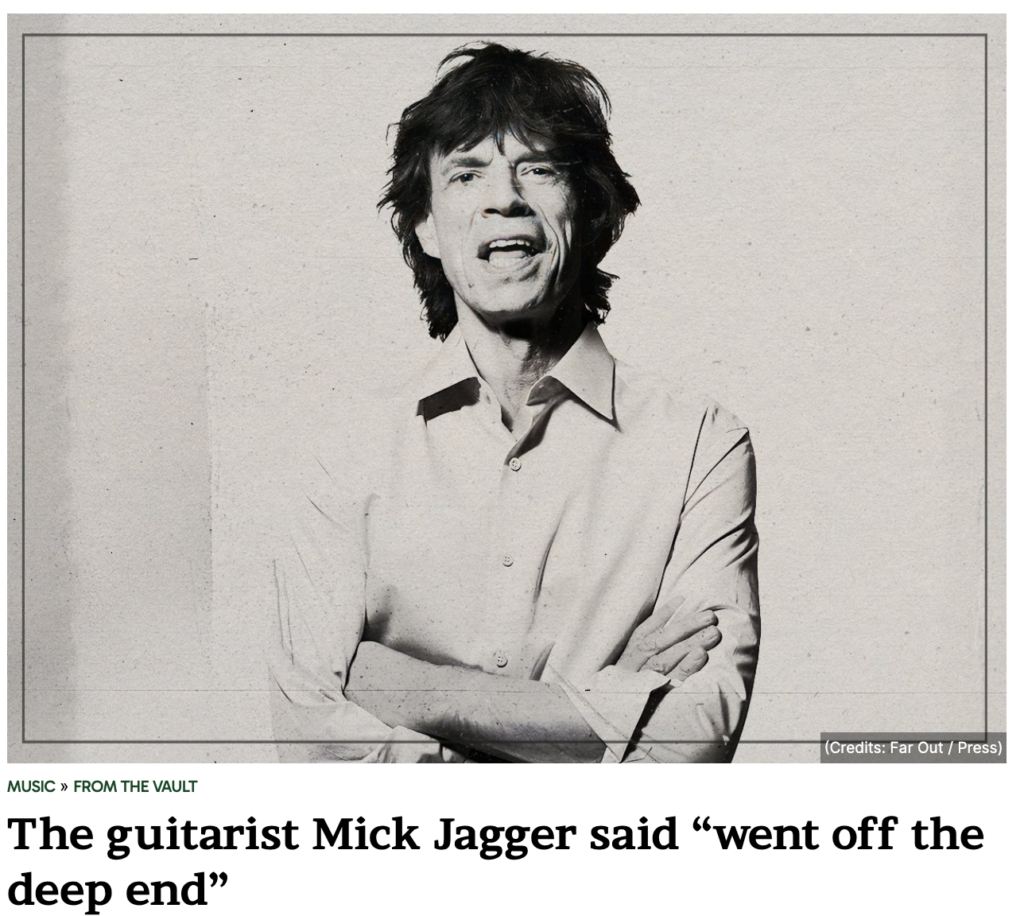
Task: Click the top shirt button in the photo
Action: click(x=515, y=464)
